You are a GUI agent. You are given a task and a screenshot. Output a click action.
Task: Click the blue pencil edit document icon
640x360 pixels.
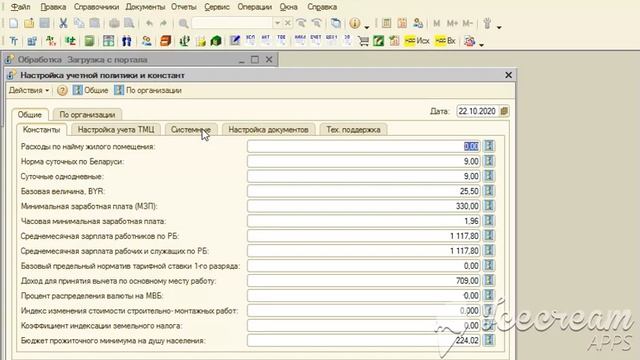click(x=235, y=41)
